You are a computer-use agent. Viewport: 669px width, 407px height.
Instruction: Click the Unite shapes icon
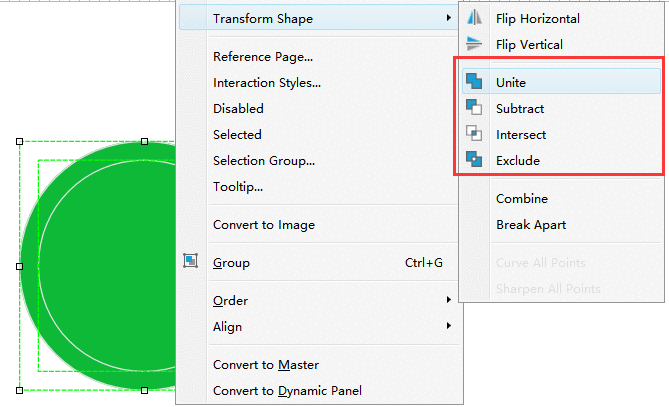(474, 81)
